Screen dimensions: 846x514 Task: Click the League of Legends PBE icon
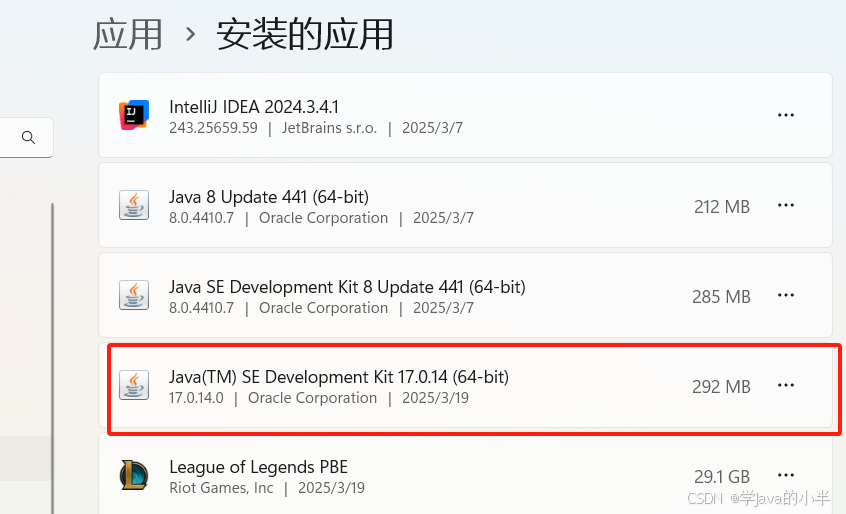(134, 475)
